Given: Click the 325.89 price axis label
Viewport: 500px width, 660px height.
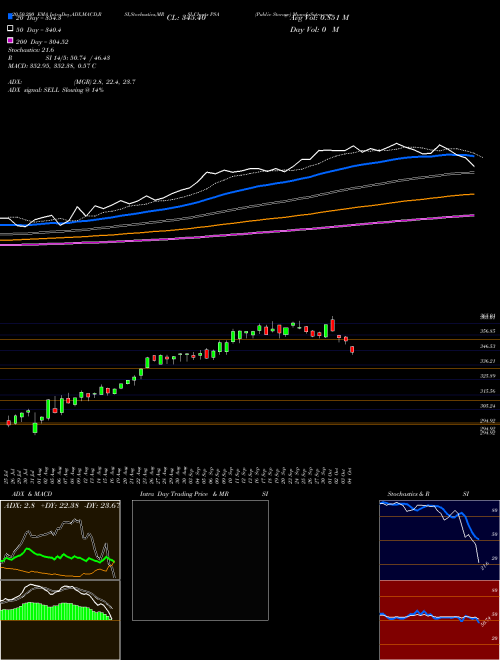Looking at the screenshot, I should click(x=488, y=376).
